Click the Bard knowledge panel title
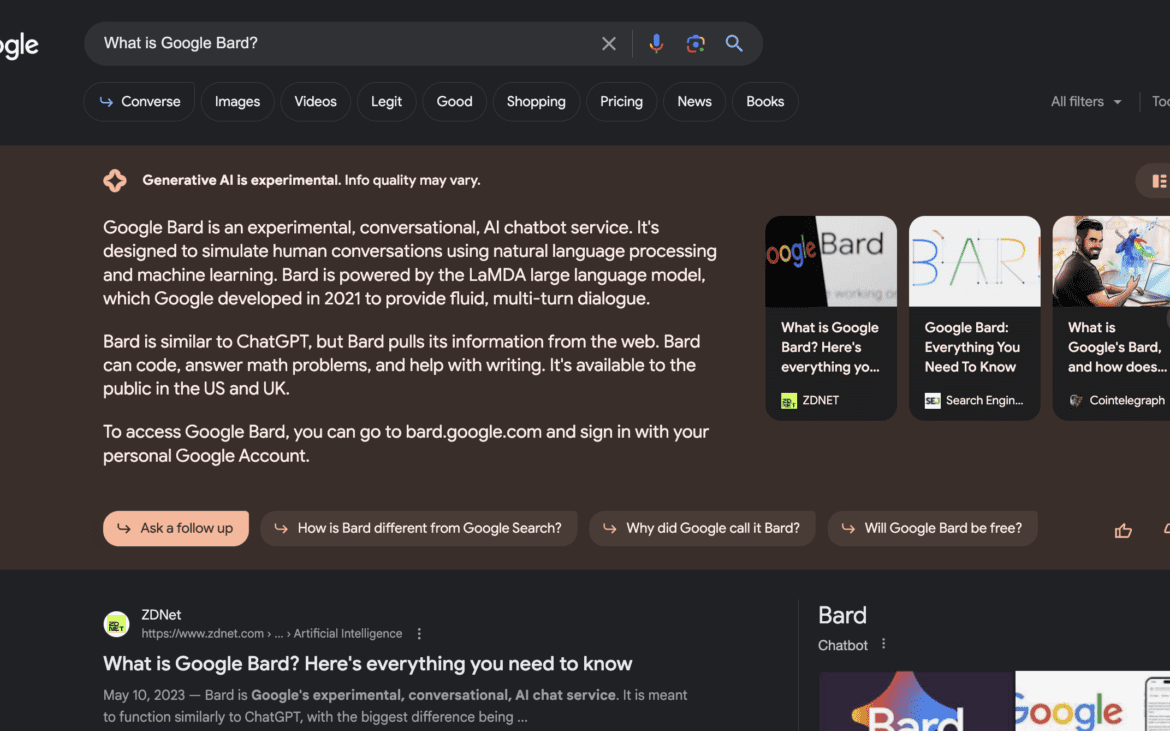The image size is (1170, 731). coord(842,615)
